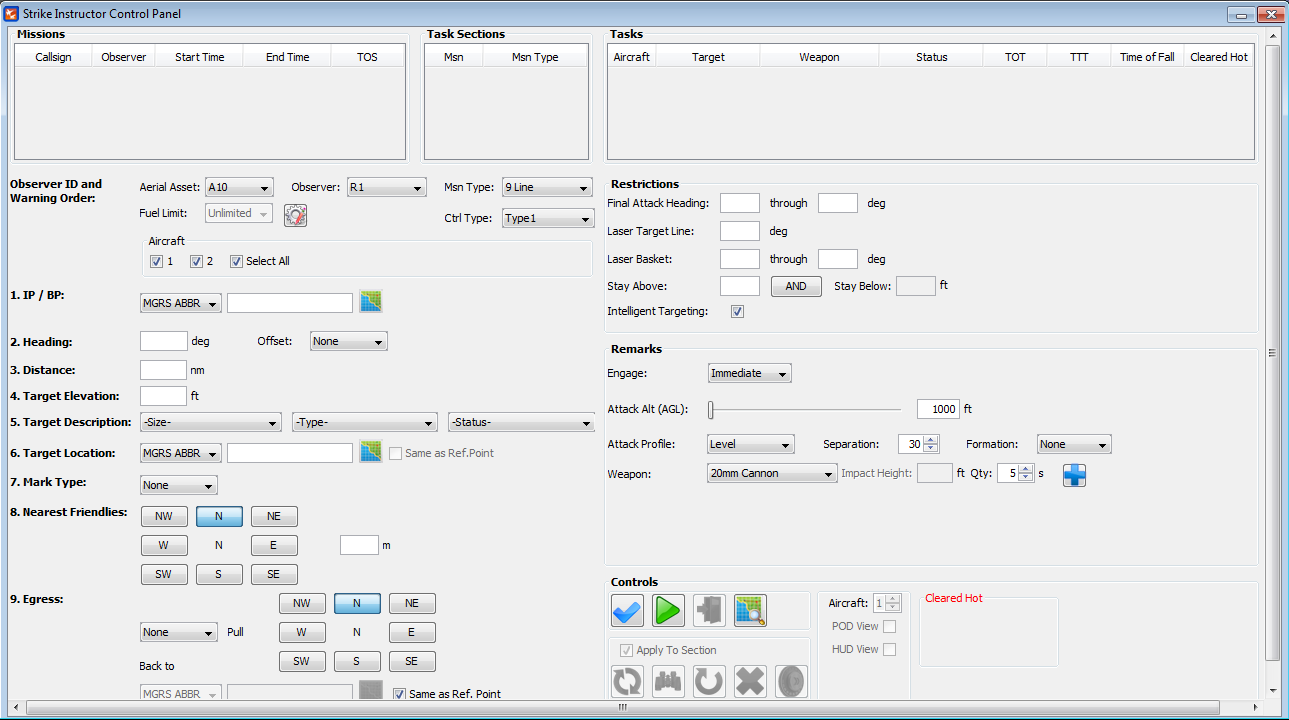
Task: Toggle the Apply To Section checkbox
Action: [626, 650]
